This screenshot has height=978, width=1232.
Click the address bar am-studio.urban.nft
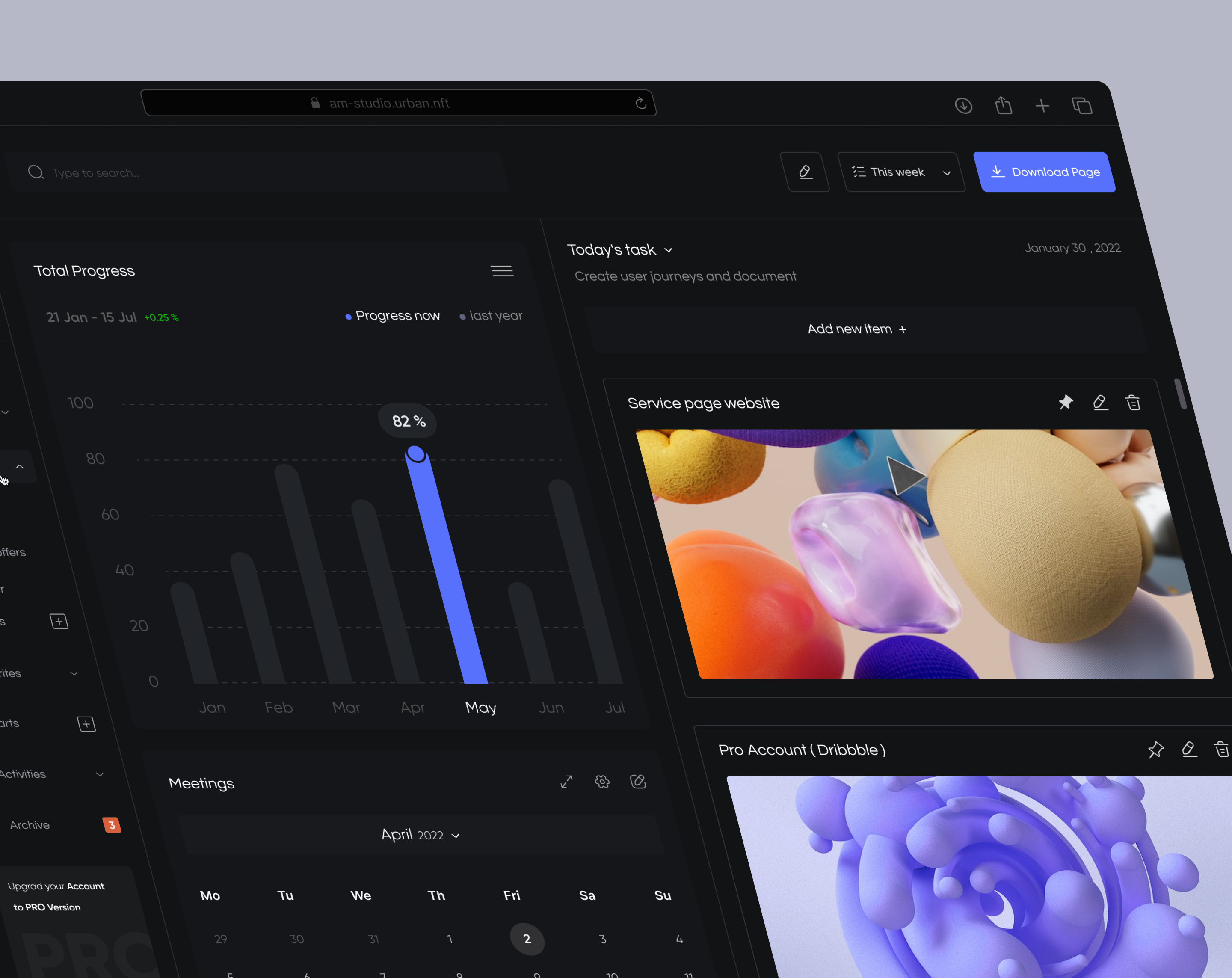(398, 103)
